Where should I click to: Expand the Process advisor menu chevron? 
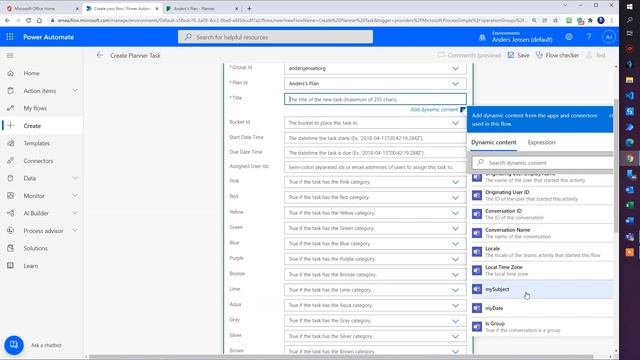(75, 231)
